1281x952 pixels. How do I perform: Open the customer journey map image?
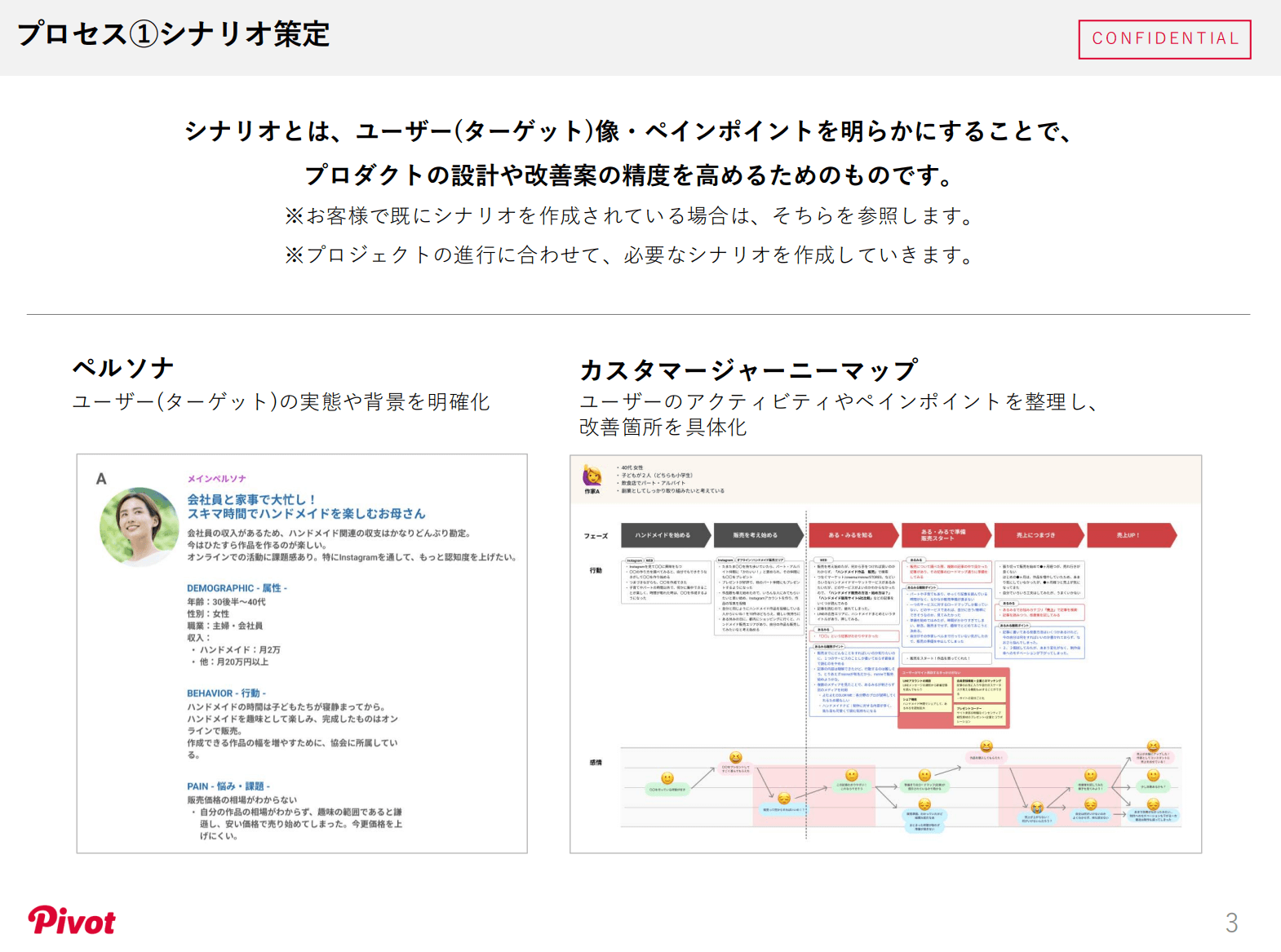pos(885,653)
